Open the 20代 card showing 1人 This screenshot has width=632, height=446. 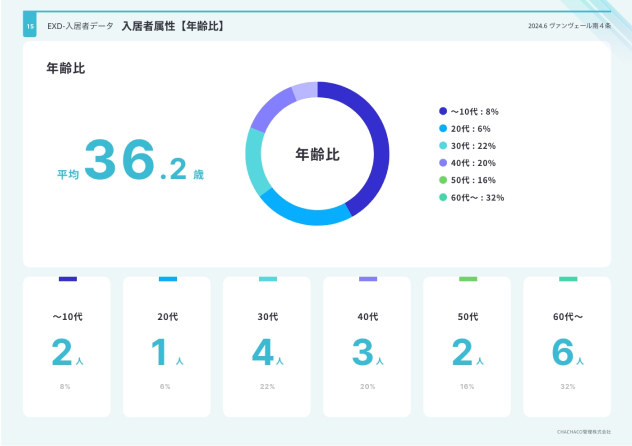click(167, 346)
